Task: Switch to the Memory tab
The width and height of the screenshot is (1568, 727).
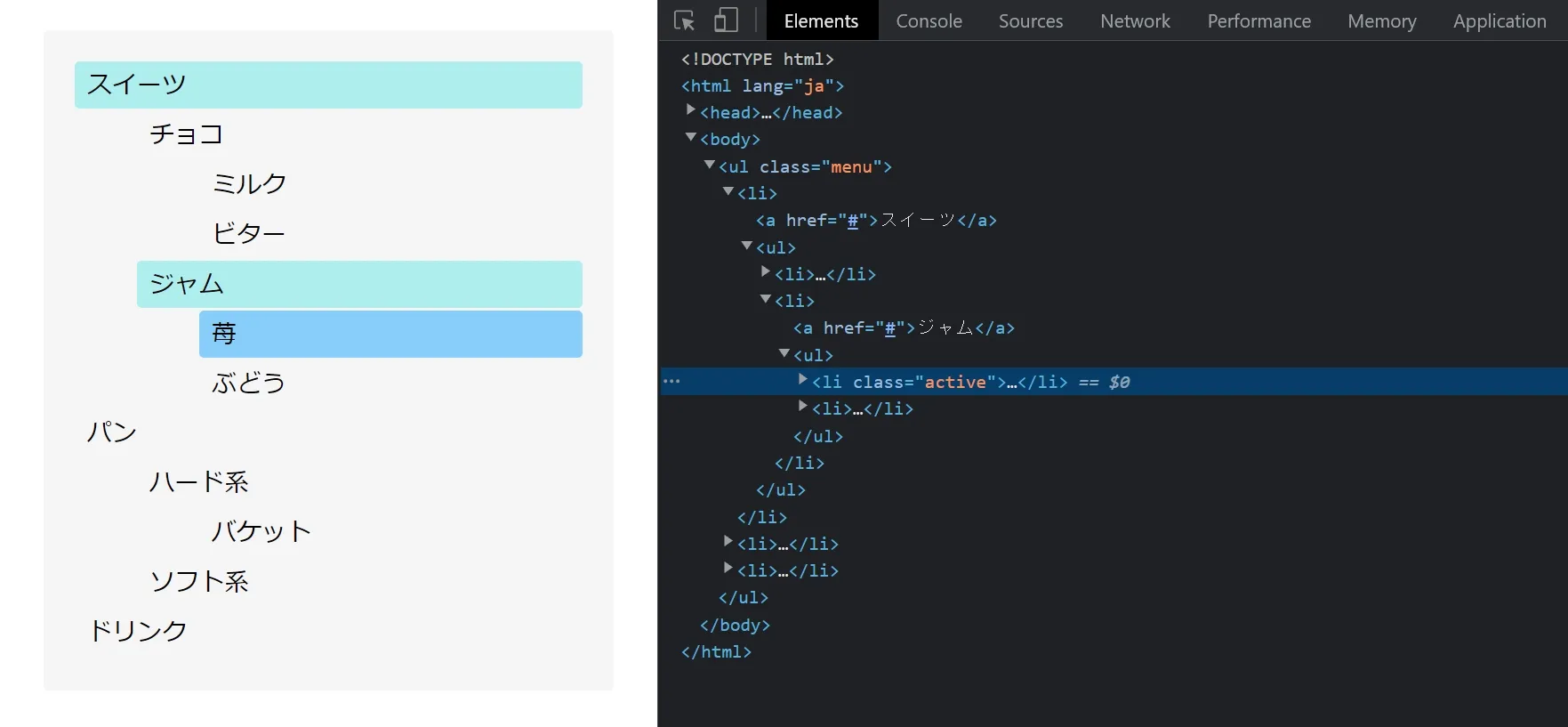Action: (x=1381, y=20)
